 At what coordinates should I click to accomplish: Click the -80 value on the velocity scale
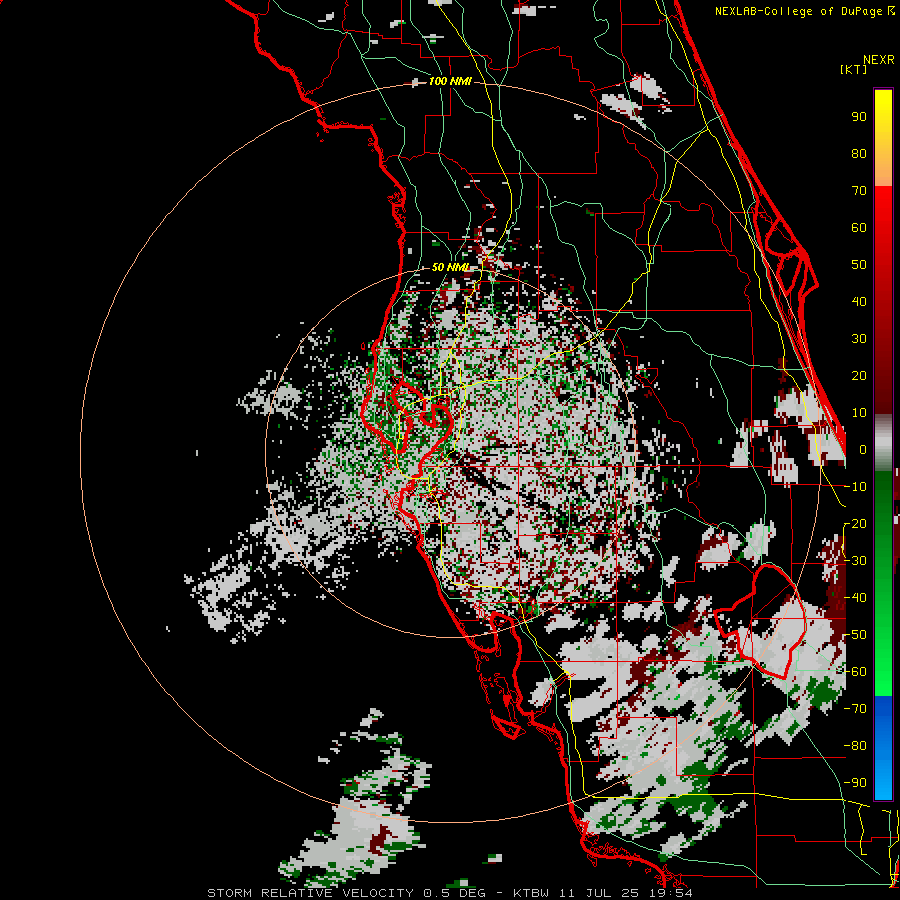click(x=855, y=746)
